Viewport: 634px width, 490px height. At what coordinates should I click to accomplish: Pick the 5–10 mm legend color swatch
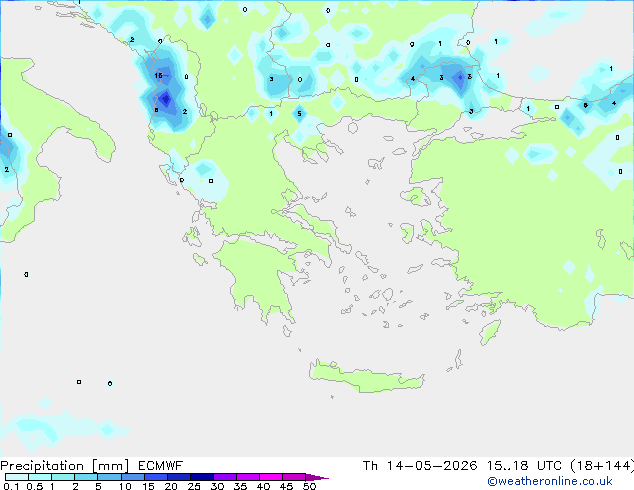pyautogui.click(x=109, y=477)
